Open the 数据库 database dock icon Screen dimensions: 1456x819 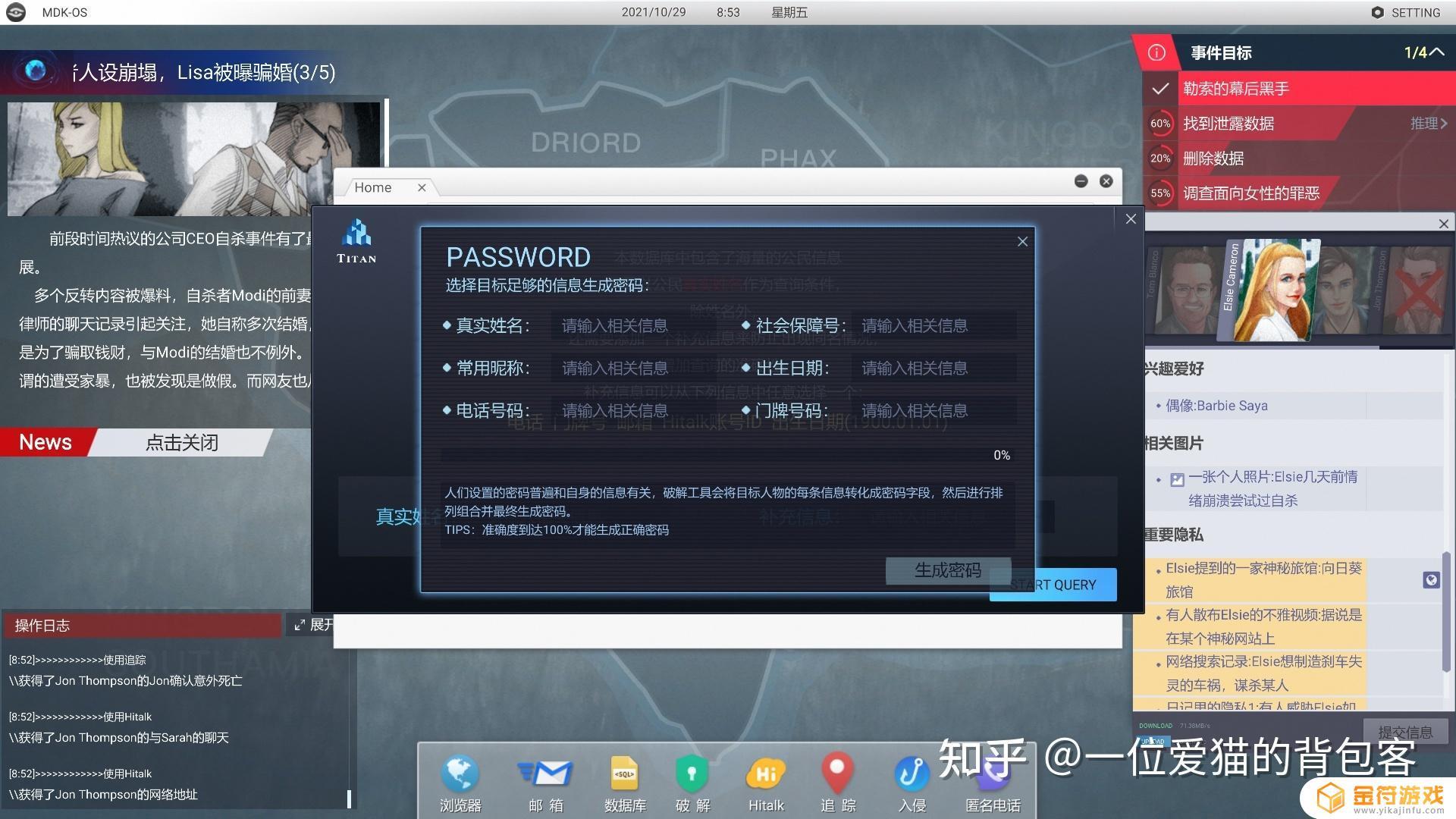625,782
